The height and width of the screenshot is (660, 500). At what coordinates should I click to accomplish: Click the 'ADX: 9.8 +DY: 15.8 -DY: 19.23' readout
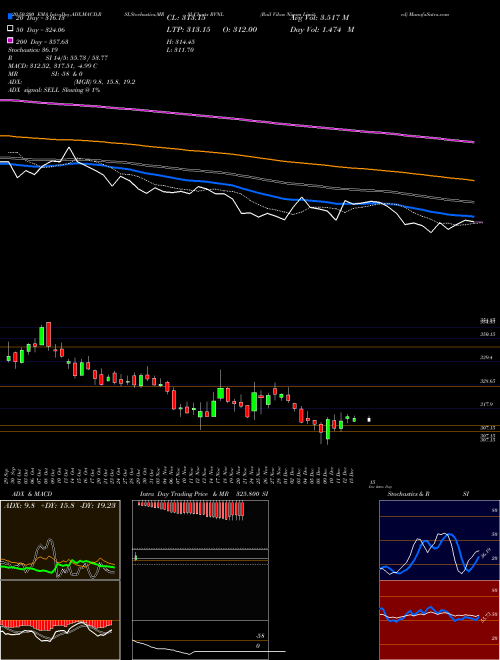pyautogui.click(x=60, y=505)
